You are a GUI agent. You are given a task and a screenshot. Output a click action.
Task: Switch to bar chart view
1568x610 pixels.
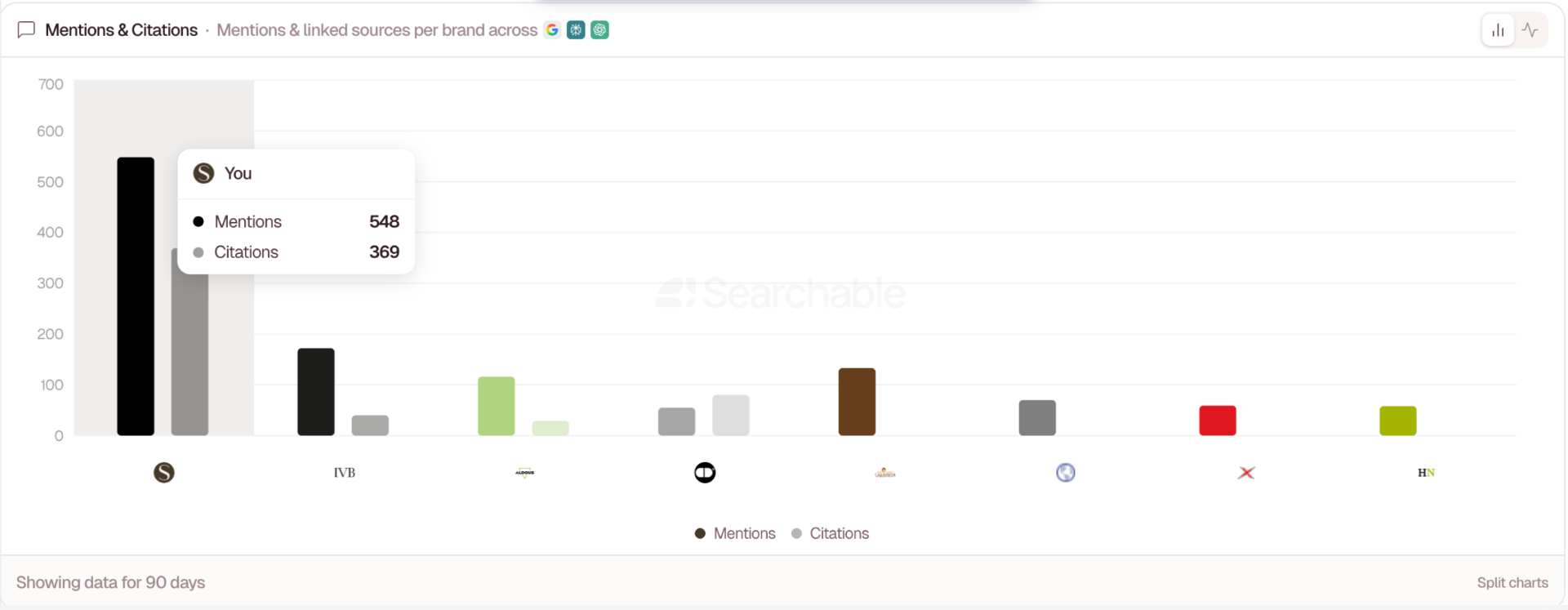click(1498, 30)
